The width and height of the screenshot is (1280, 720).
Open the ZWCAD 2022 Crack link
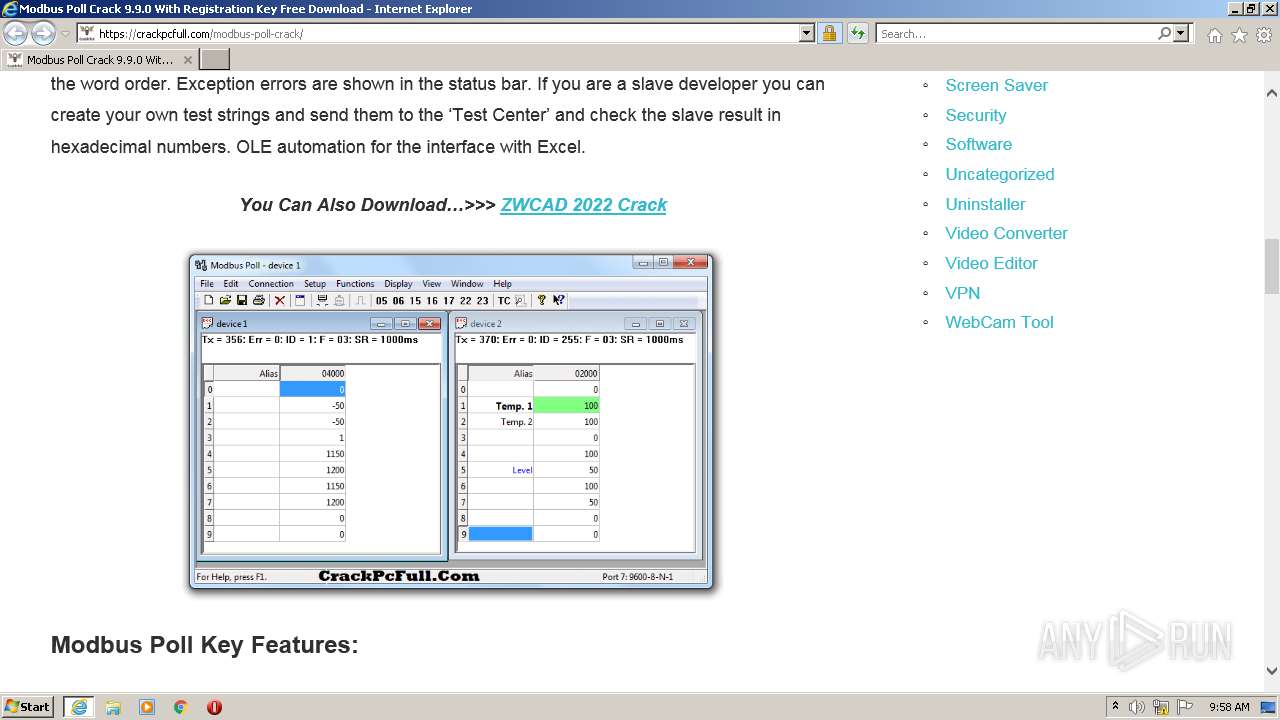tap(583, 205)
